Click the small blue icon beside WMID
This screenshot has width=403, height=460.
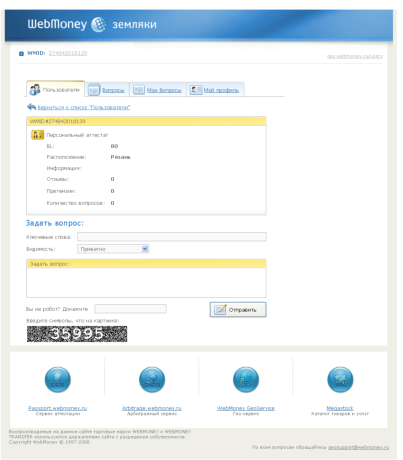[x=21, y=53]
